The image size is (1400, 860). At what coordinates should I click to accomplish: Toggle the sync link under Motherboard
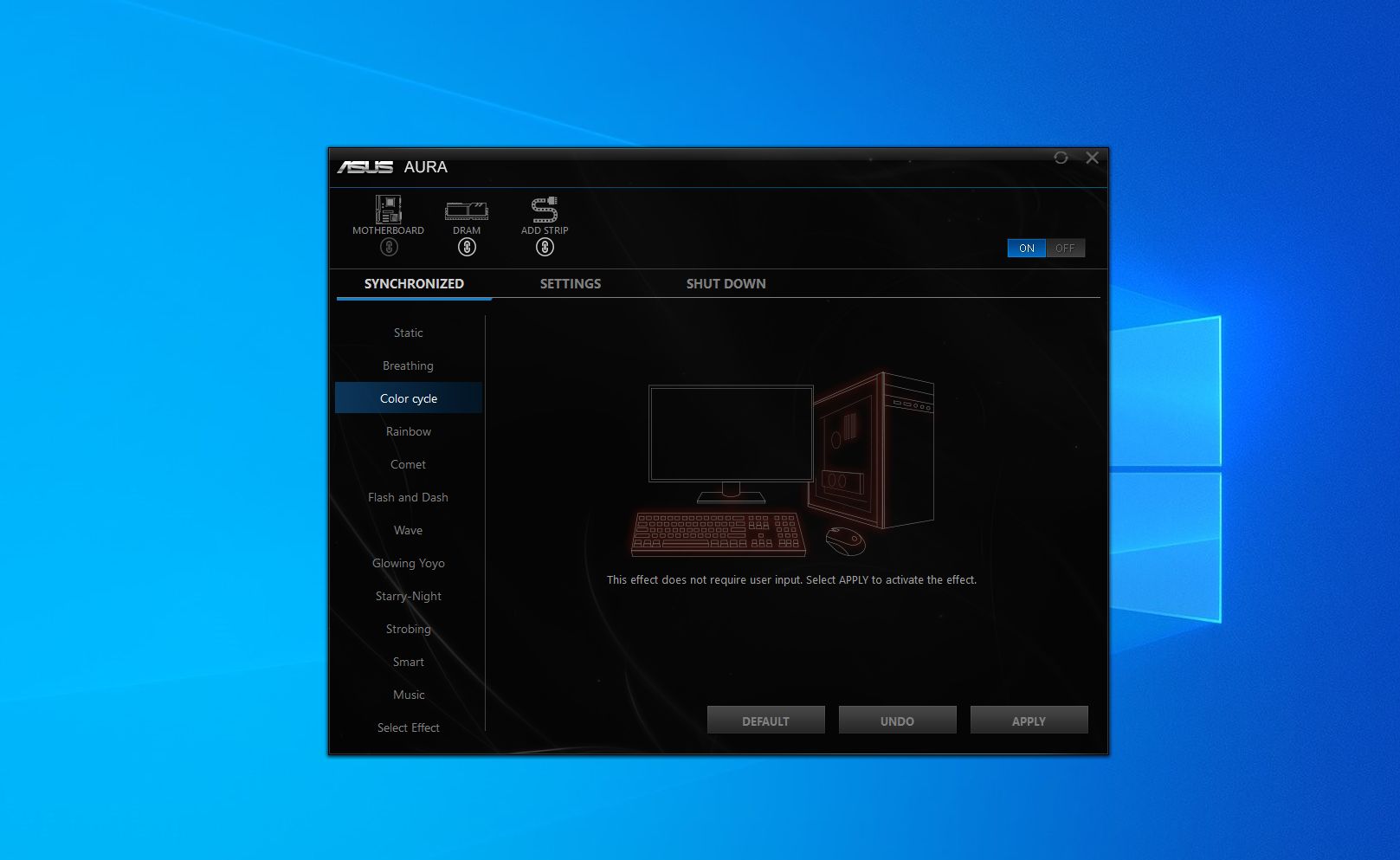point(389,248)
